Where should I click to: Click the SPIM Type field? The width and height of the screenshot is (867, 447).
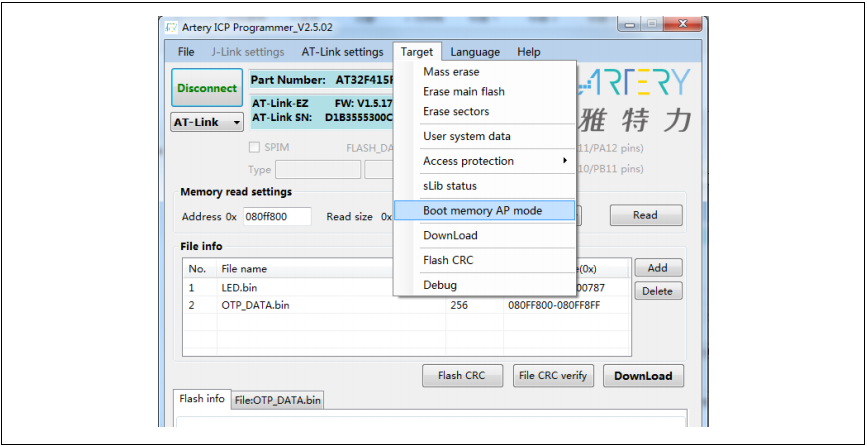318,169
